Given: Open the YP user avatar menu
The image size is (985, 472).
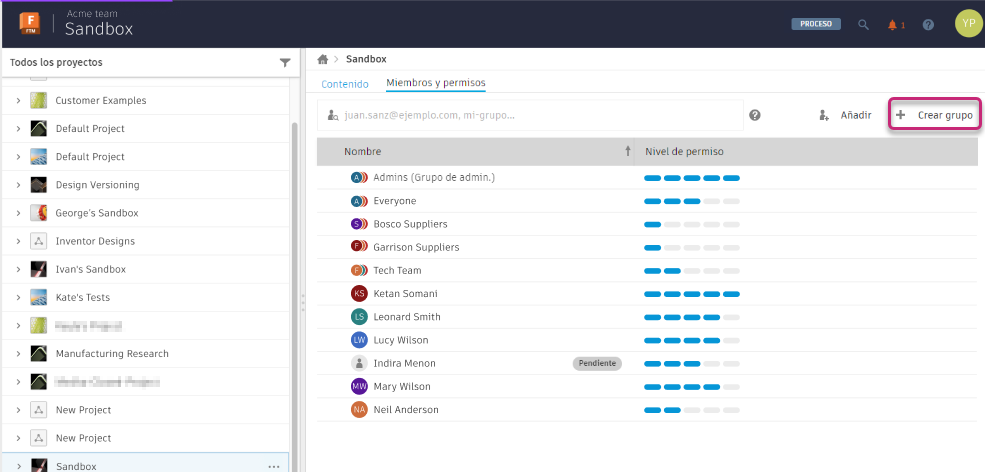Looking at the screenshot, I should [968, 24].
